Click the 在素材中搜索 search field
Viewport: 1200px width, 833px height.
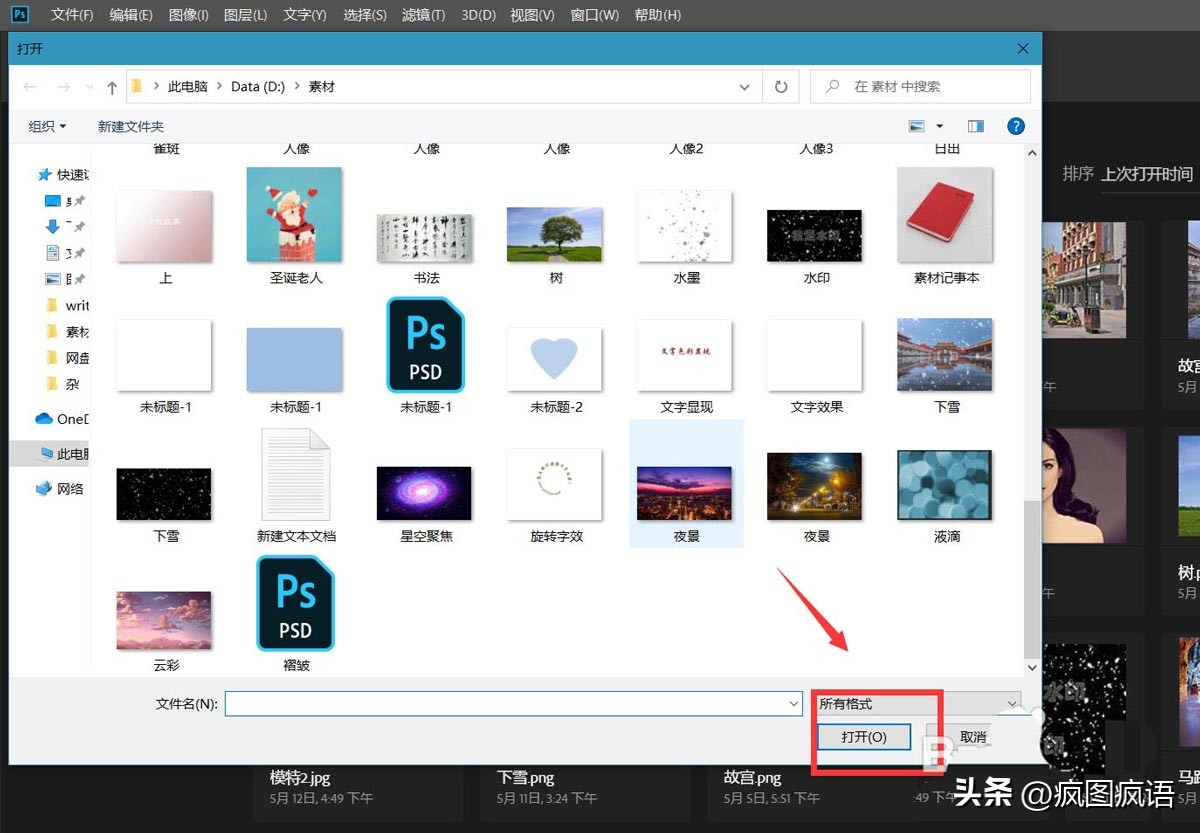click(x=920, y=86)
